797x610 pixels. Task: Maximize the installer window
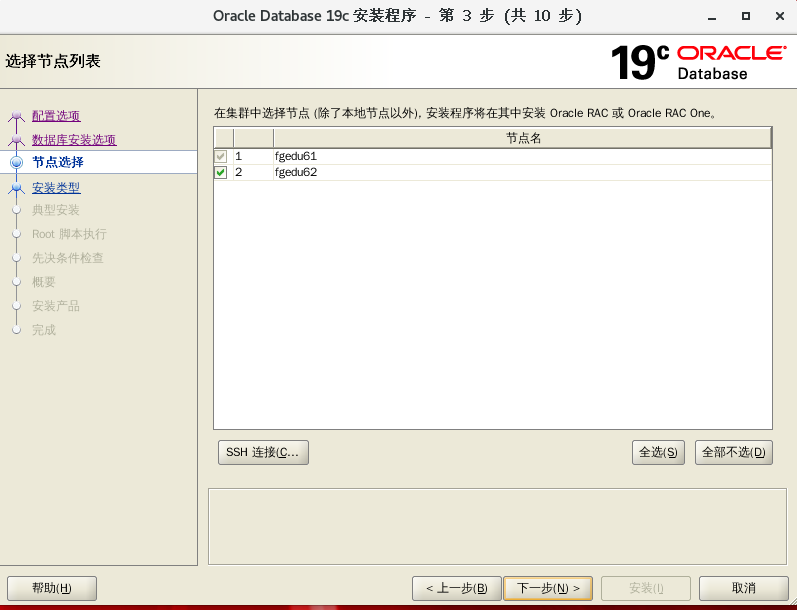(746, 16)
